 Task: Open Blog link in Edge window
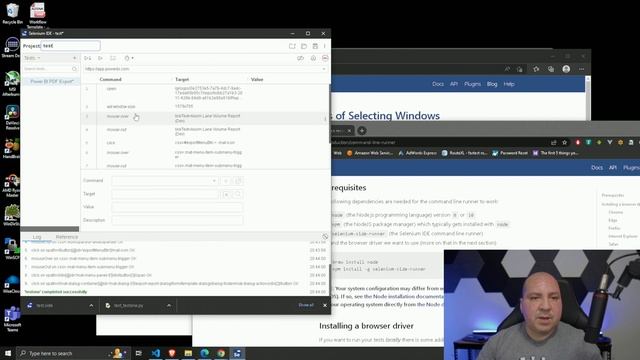492,84
